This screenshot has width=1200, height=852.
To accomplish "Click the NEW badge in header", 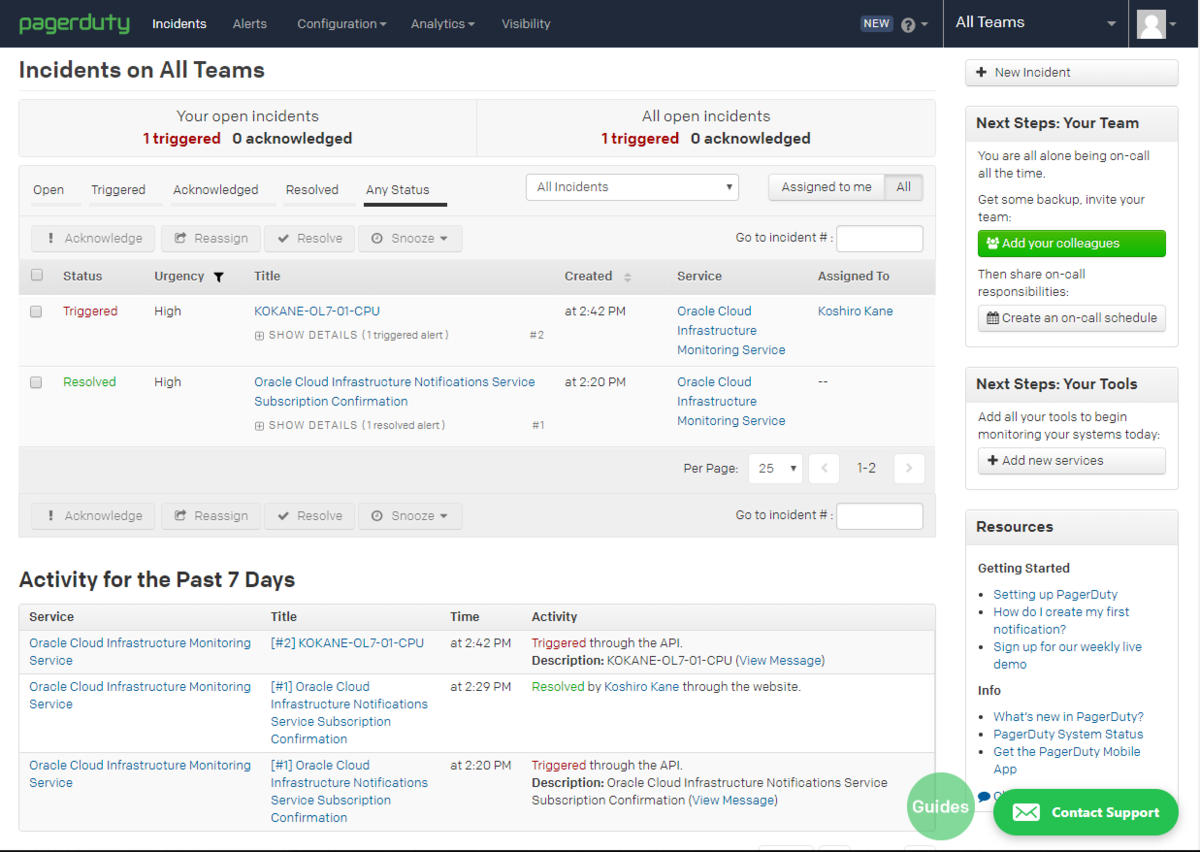I will point(876,24).
